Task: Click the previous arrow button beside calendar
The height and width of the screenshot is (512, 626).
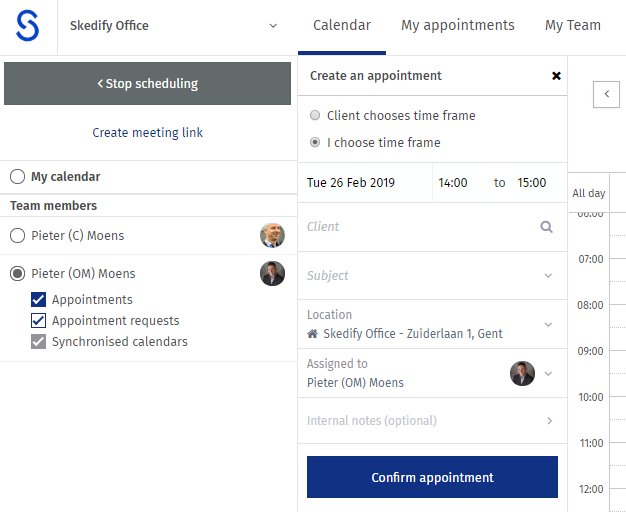Action: [x=606, y=94]
